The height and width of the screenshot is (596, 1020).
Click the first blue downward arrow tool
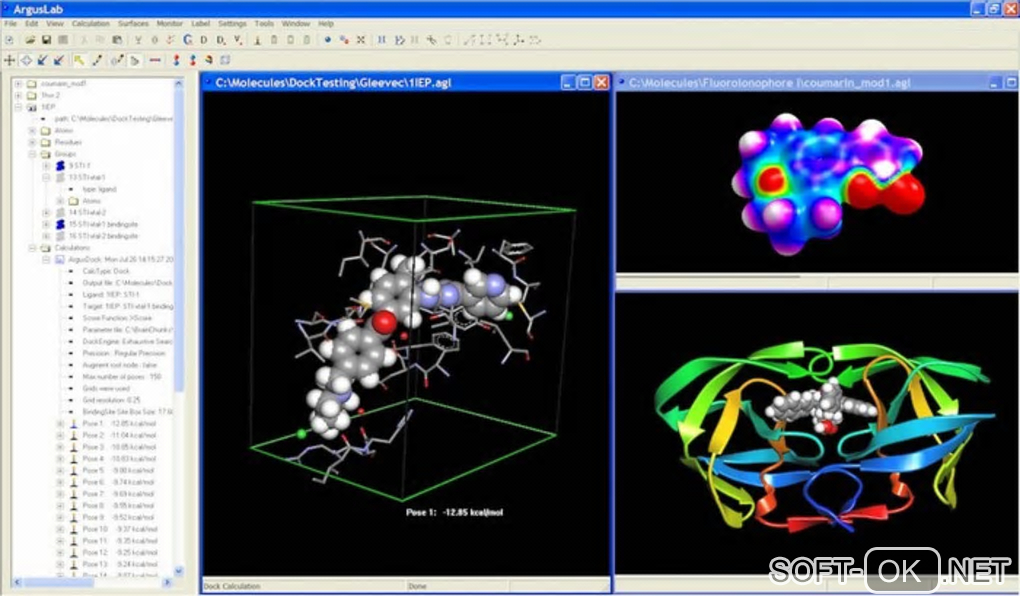click(42, 60)
